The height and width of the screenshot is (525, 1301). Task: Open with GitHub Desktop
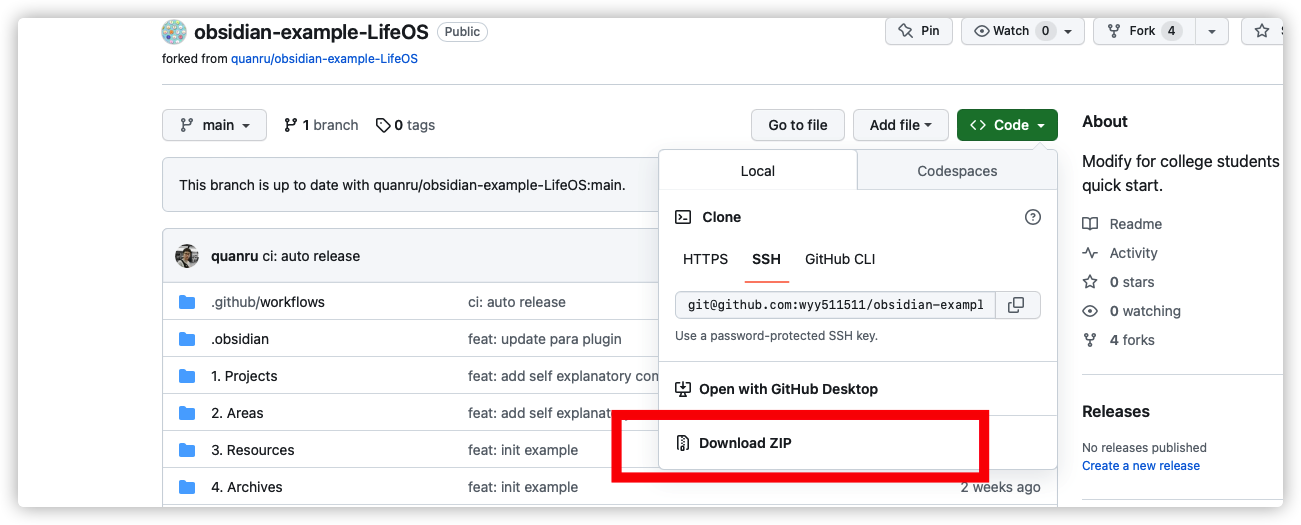point(788,389)
